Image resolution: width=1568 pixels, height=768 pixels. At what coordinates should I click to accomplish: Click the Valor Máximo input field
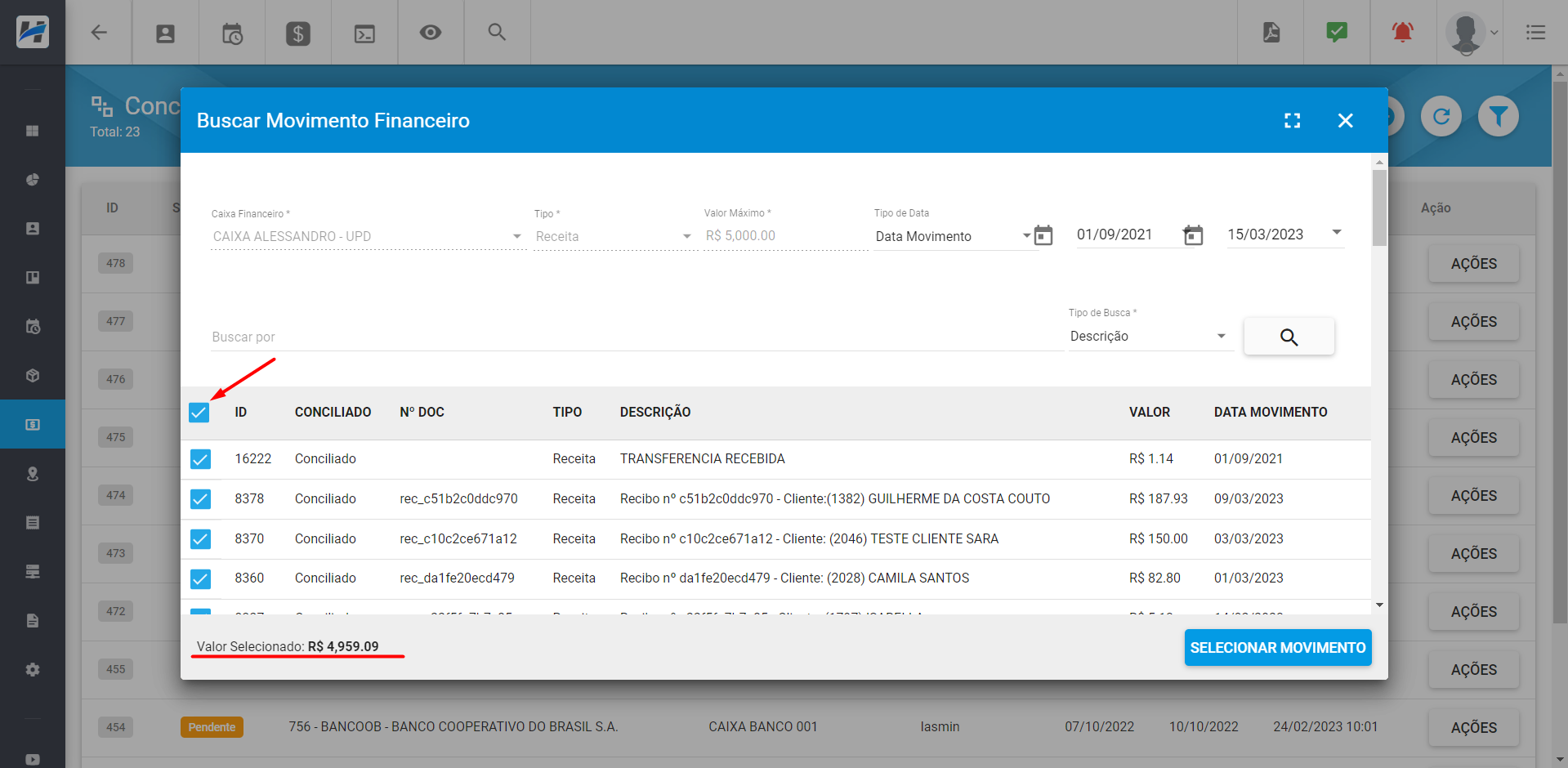pos(785,236)
